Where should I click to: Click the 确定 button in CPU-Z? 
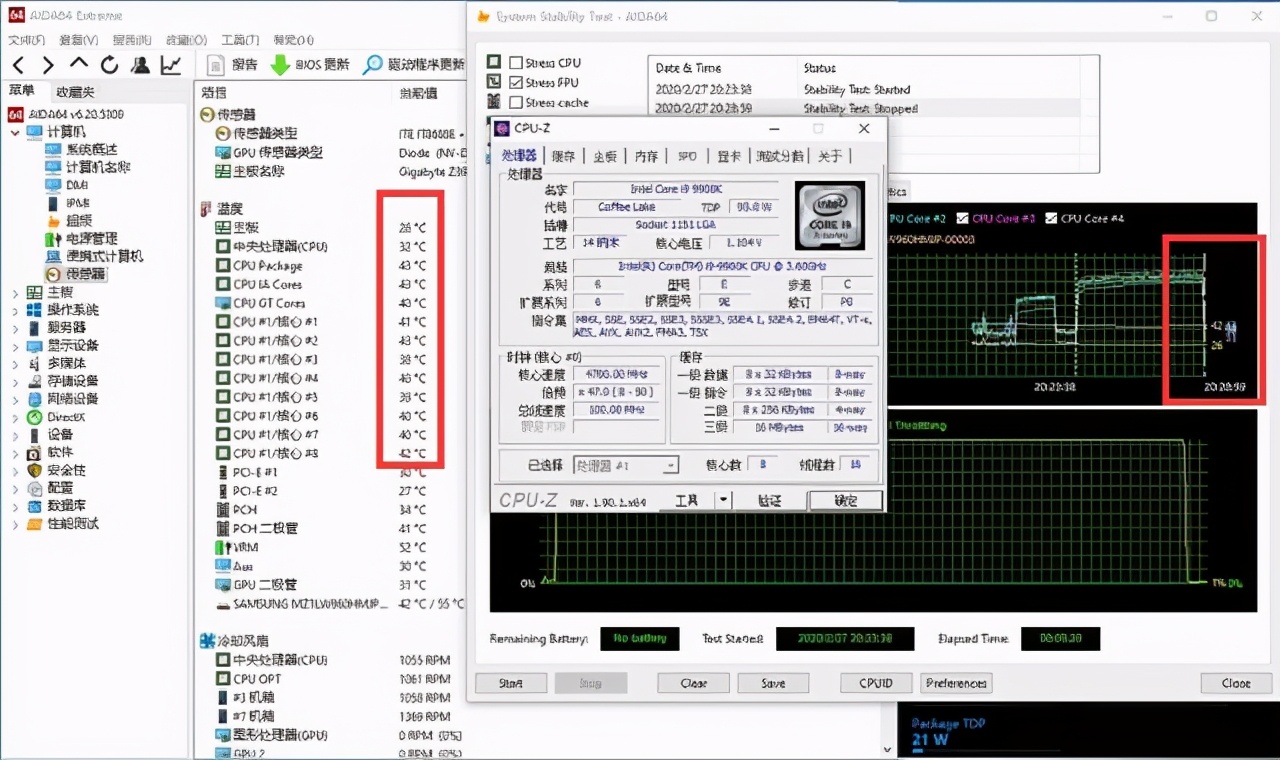pyautogui.click(x=845, y=500)
